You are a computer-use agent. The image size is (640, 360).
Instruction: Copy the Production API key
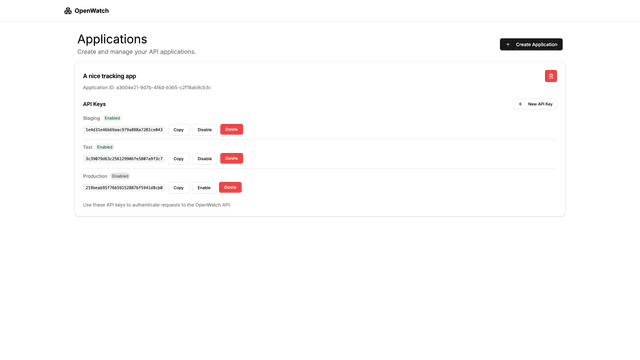178,188
